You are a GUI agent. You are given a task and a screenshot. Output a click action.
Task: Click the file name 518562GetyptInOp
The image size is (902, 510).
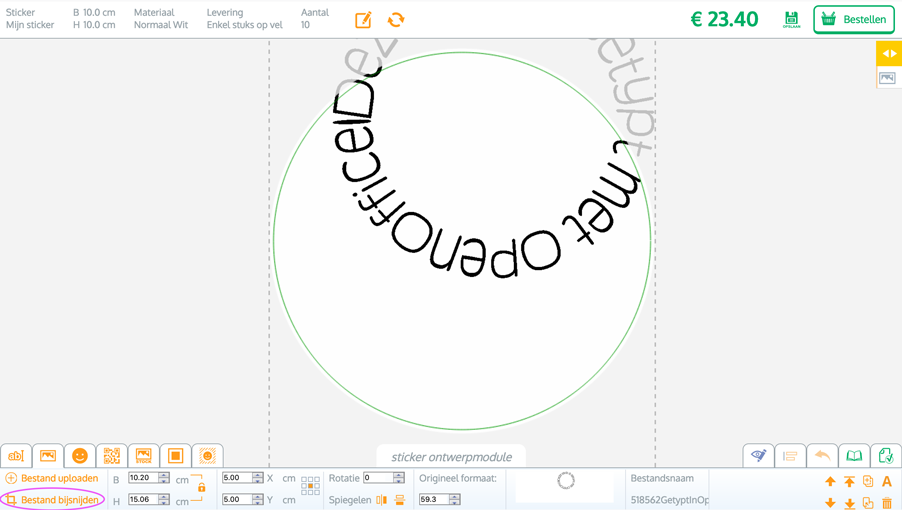670,500
